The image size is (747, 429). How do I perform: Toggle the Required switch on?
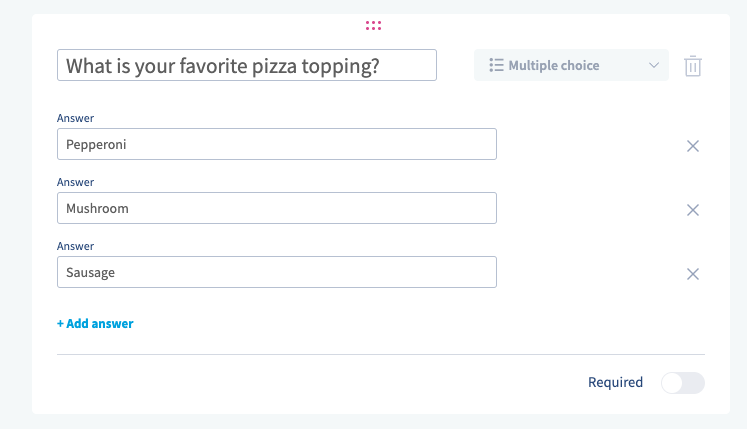(x=683, y=383)
